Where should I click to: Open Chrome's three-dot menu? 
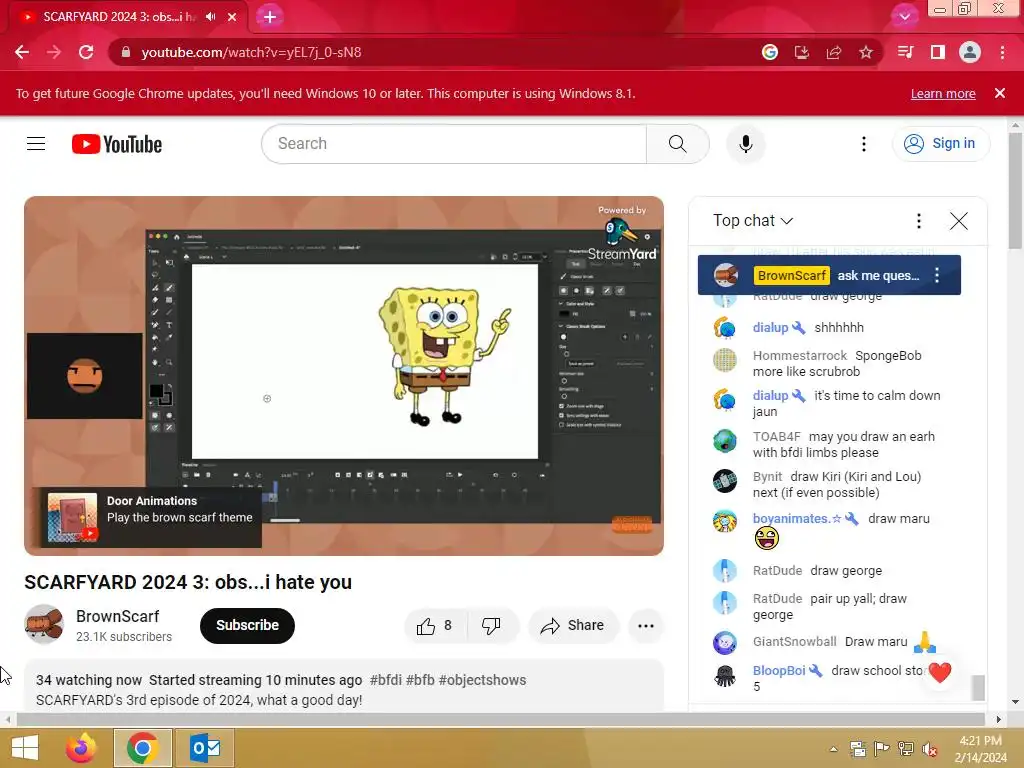1002,52
